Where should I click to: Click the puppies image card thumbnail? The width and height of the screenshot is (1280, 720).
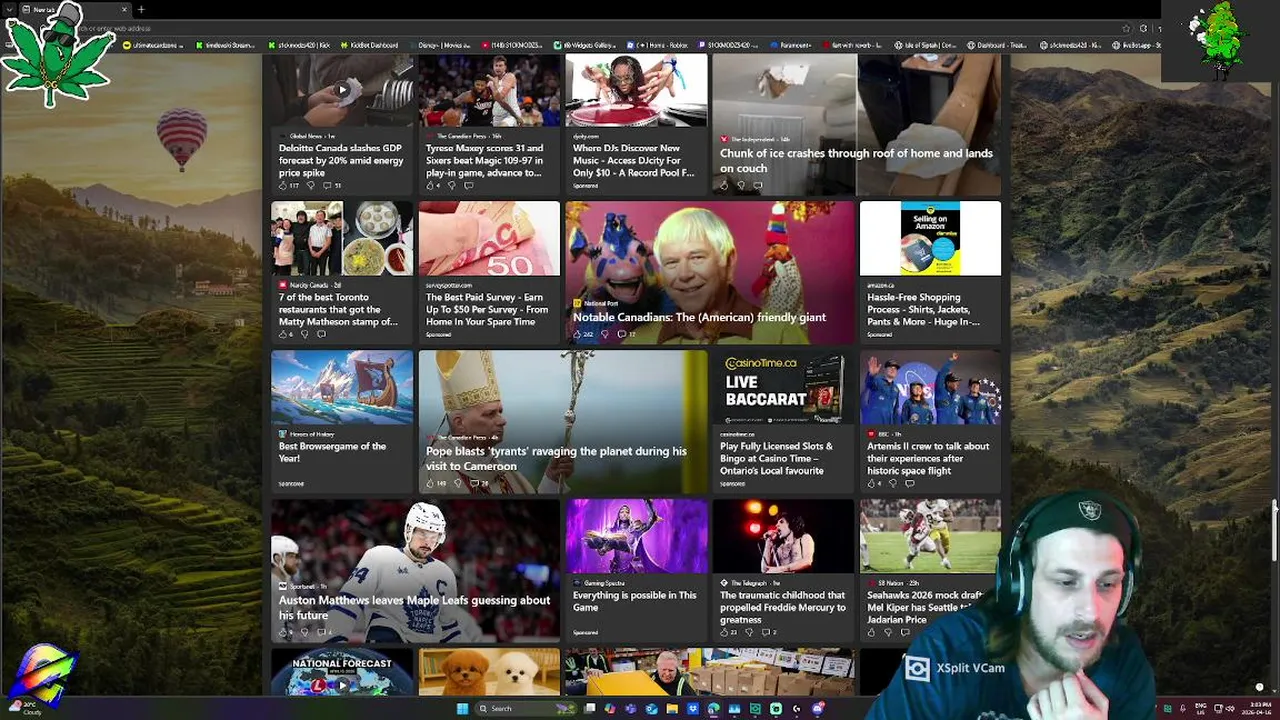coord(489,671)
